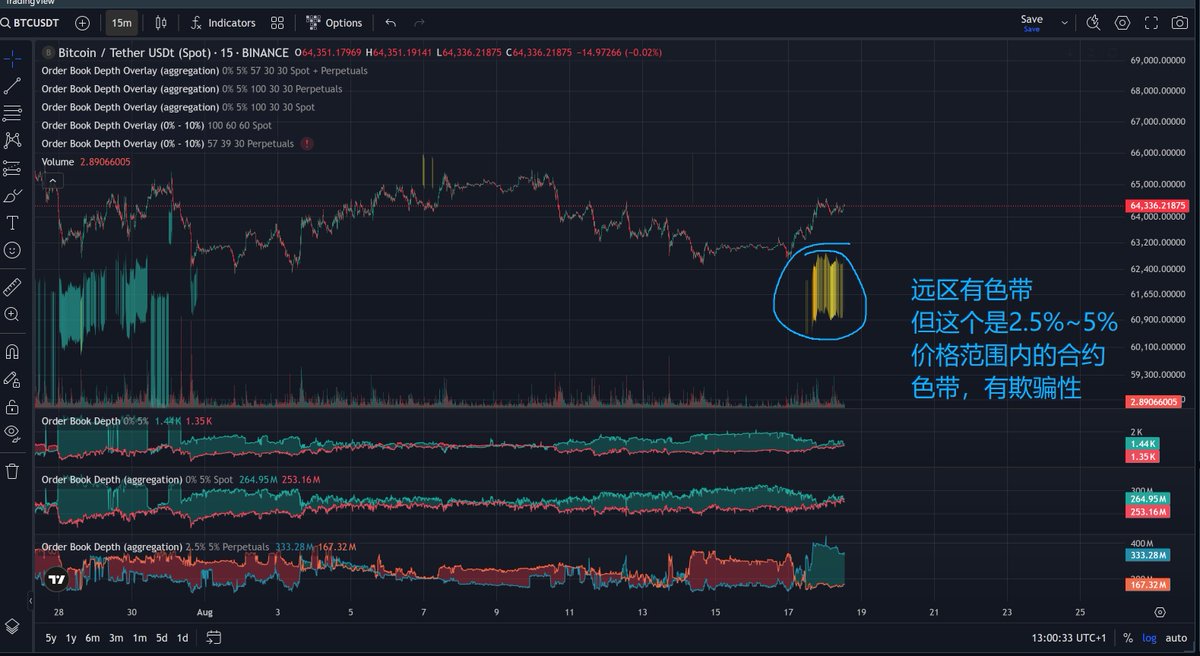Open the Options menu in the top toolbar
Image resolution: width=1200 pixels, height=656 pixels.
pyautogui.click(x=335, y=22)
